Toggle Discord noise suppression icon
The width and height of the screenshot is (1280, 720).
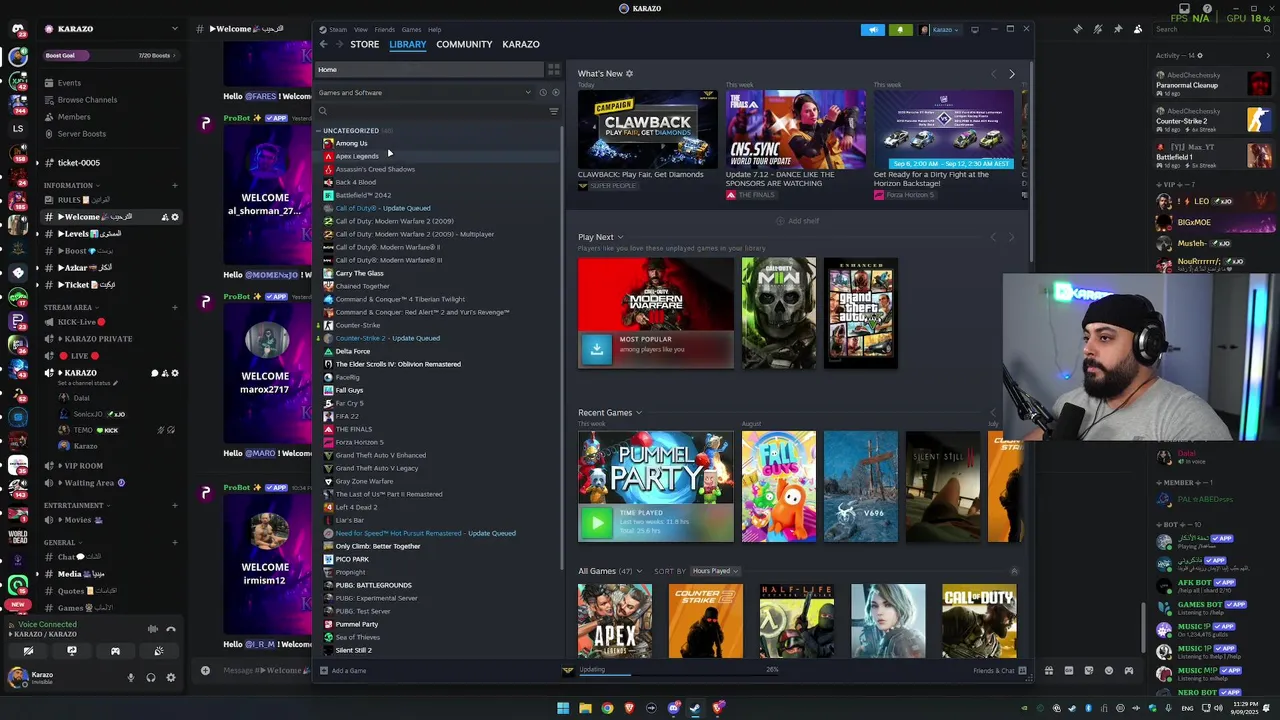pos(152,629)
